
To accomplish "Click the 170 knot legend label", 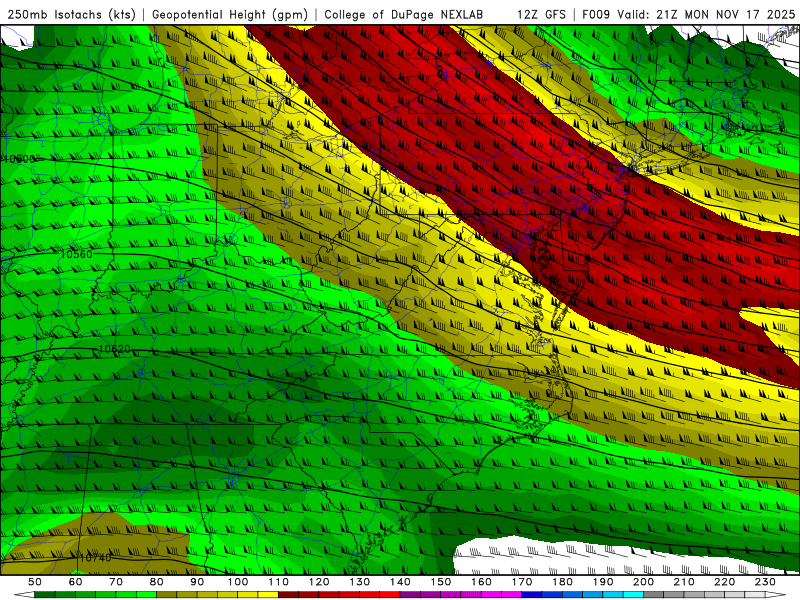I will point(522,582).
